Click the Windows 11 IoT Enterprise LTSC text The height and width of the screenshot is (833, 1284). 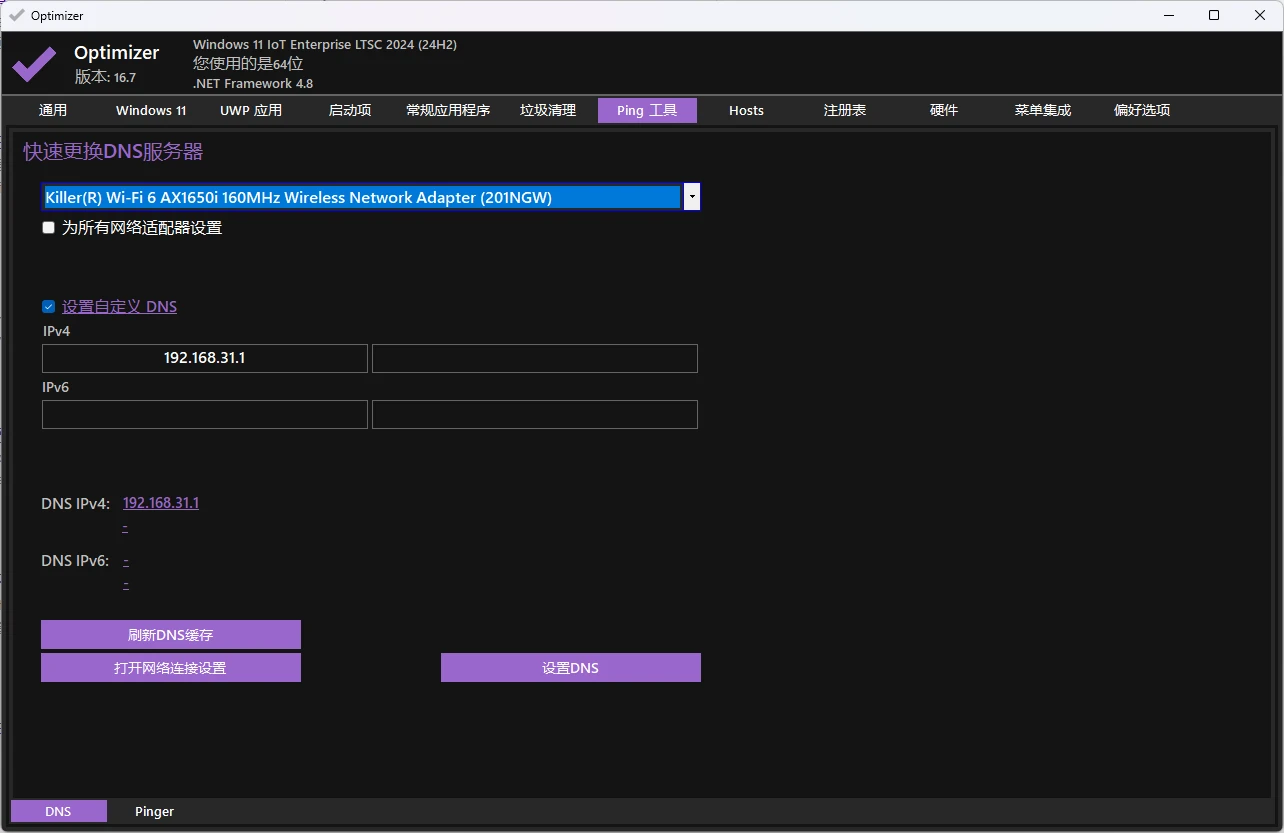(x=325, y=45)
